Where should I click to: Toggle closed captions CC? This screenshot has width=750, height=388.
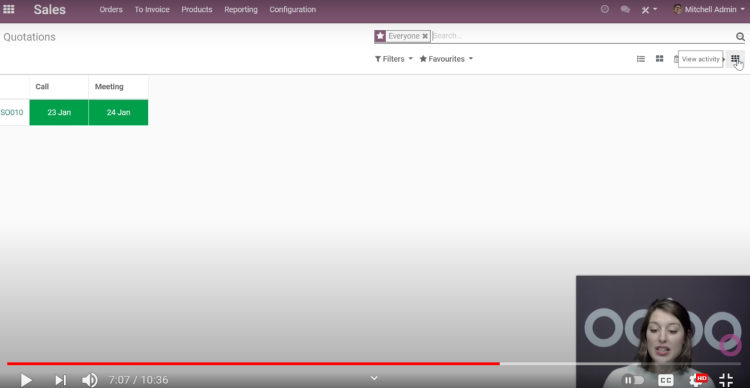pos(665,380)
